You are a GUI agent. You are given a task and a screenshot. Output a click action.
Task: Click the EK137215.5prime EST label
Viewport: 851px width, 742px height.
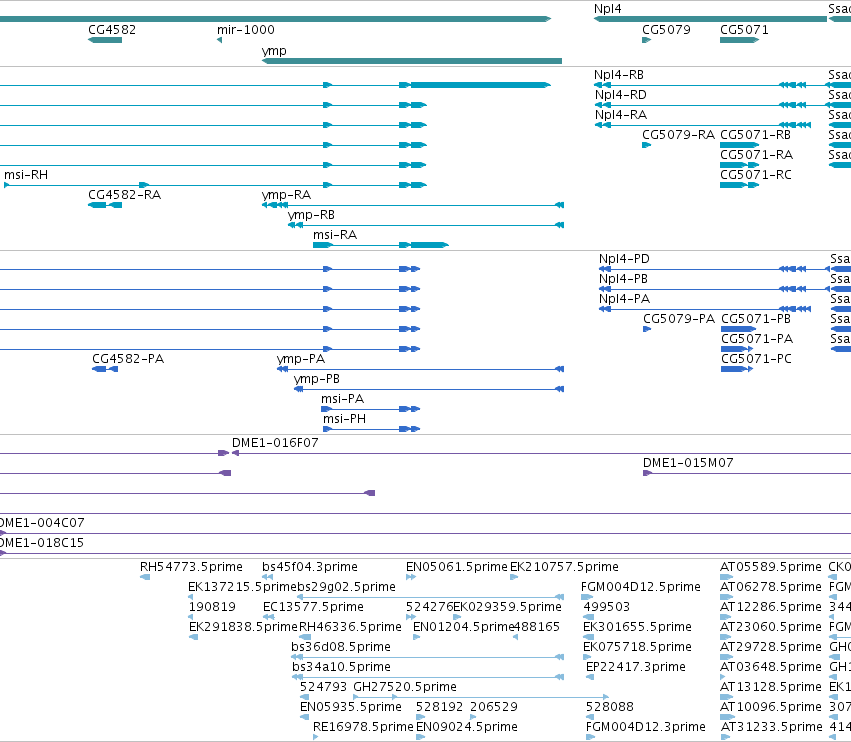tap(242, 587)
